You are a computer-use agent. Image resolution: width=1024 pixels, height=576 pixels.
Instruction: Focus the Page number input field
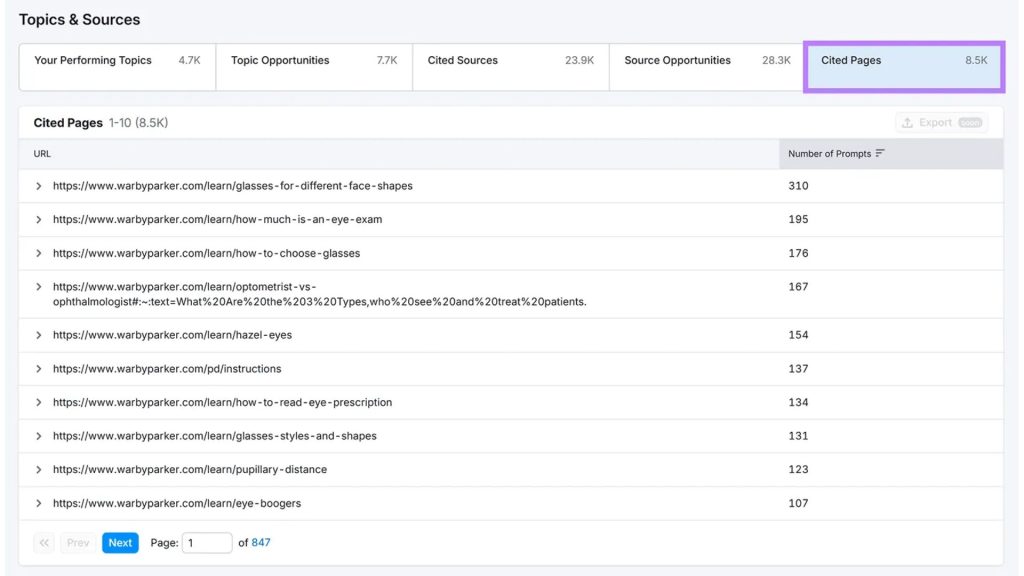coord(207,543)
